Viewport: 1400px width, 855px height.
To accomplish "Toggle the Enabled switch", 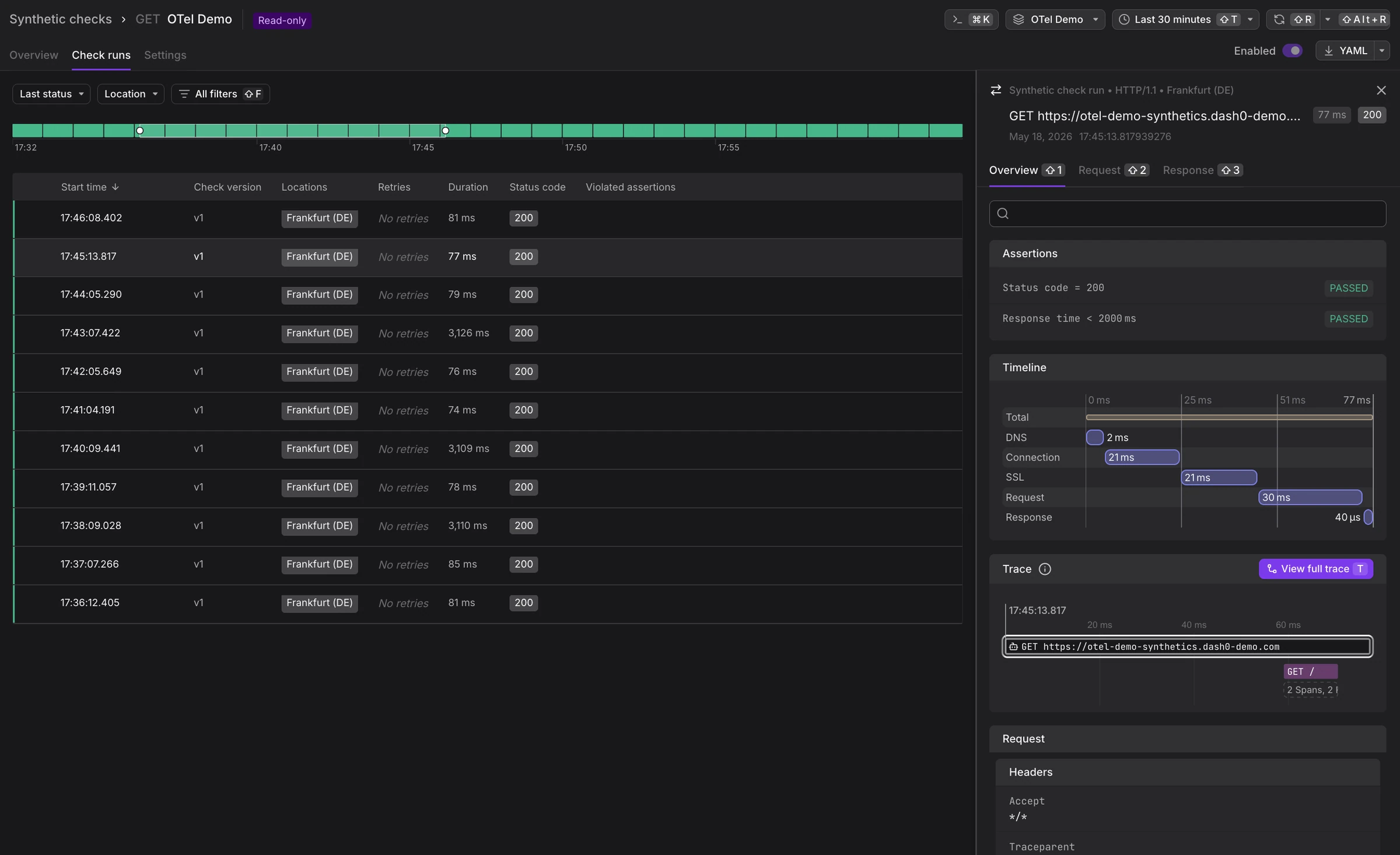I will click(1292, 51).
